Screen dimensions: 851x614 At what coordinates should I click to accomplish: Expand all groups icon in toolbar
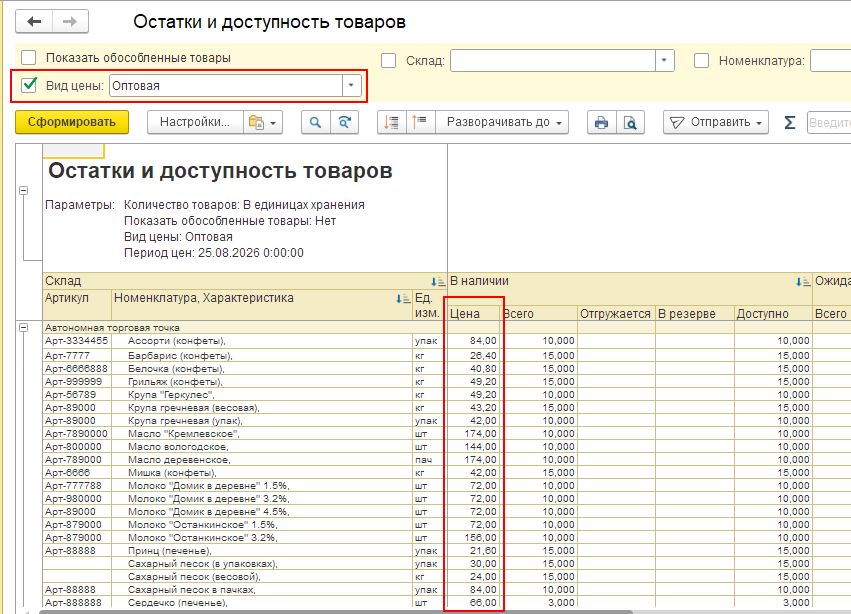pyautogui.click(x=391, y=122)
